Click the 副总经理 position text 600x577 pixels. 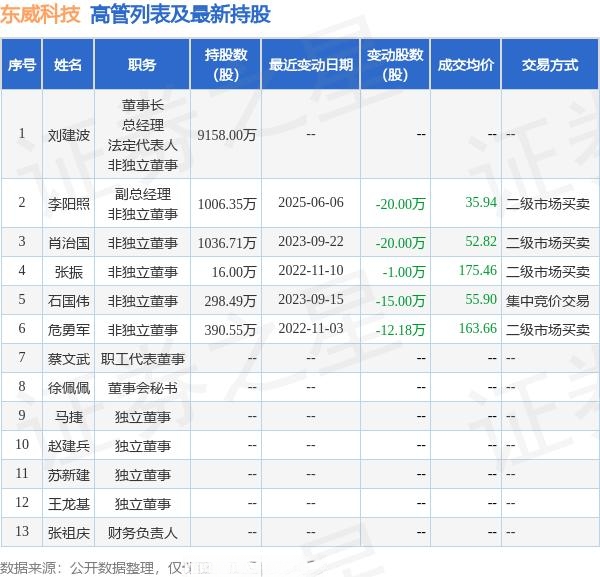pyautogui.click(x=143, y=194)
